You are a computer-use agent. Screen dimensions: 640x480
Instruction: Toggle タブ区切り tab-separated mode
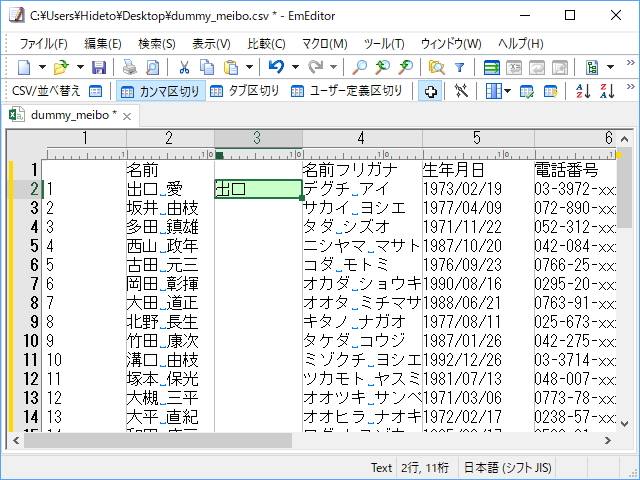point(245,91)
